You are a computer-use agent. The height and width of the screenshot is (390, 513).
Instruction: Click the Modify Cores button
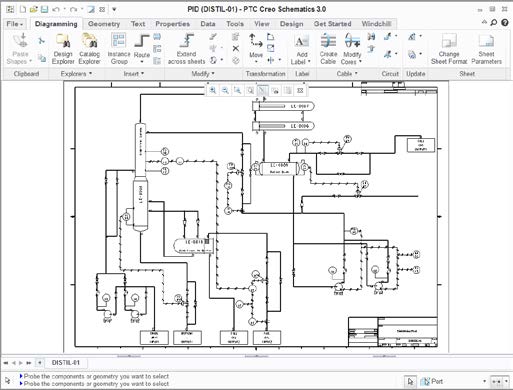coord(352,49)
